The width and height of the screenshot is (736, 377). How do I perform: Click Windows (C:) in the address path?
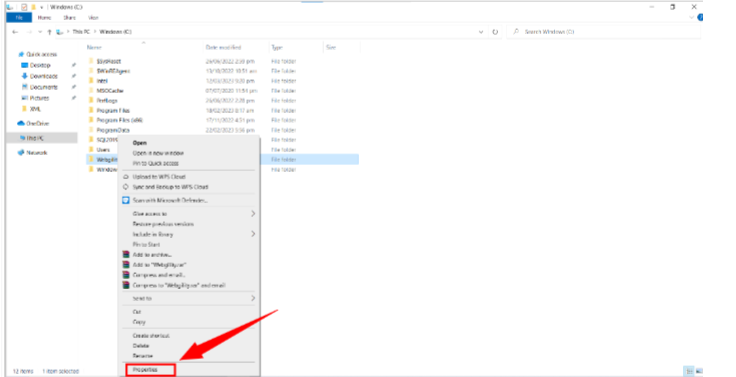pyautogui.click(x=115, y=32)
